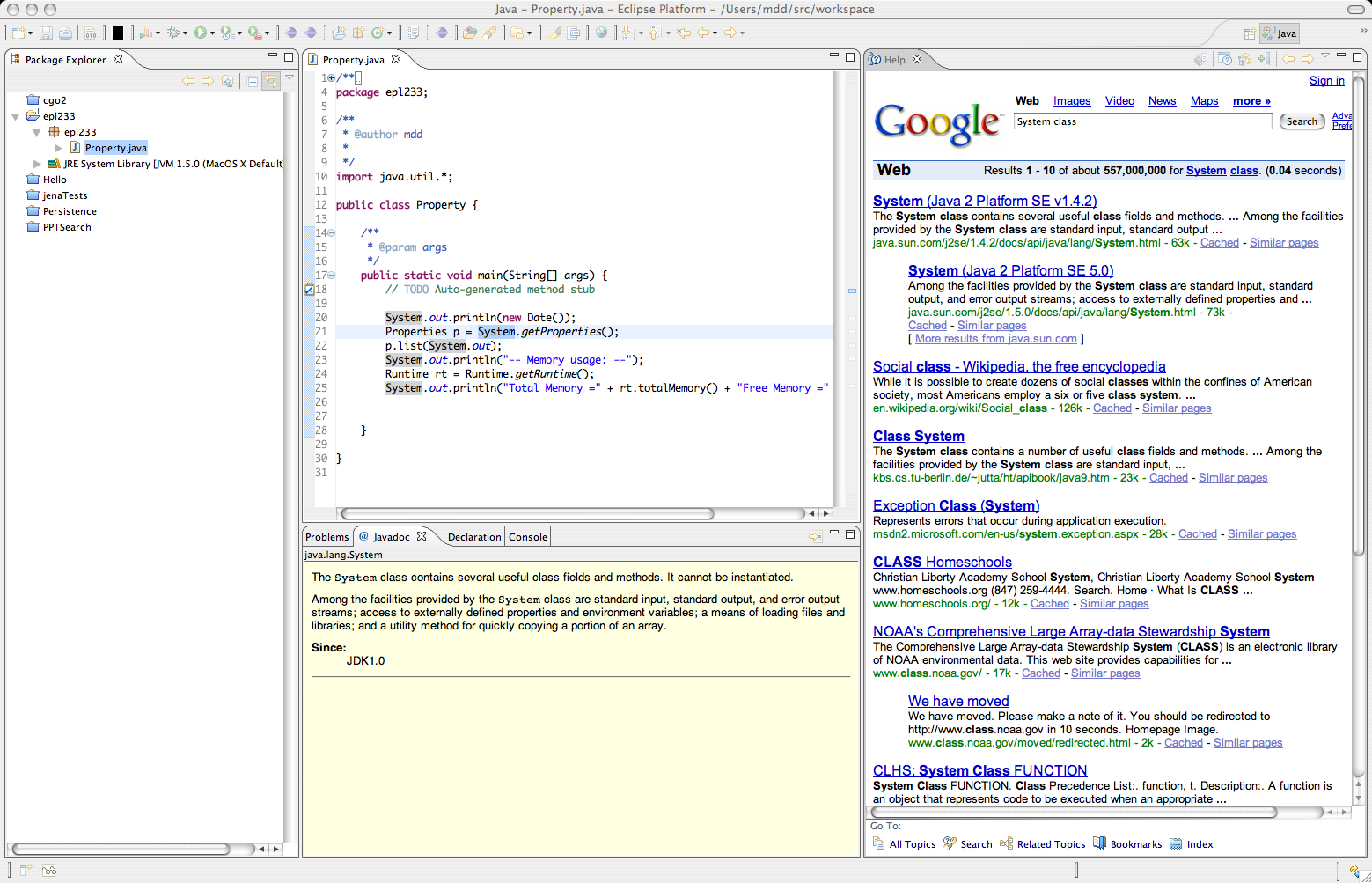Click the Previous Annotation toolbar icon
This screenshot has height=883, width=1372.
pos(655,33)
